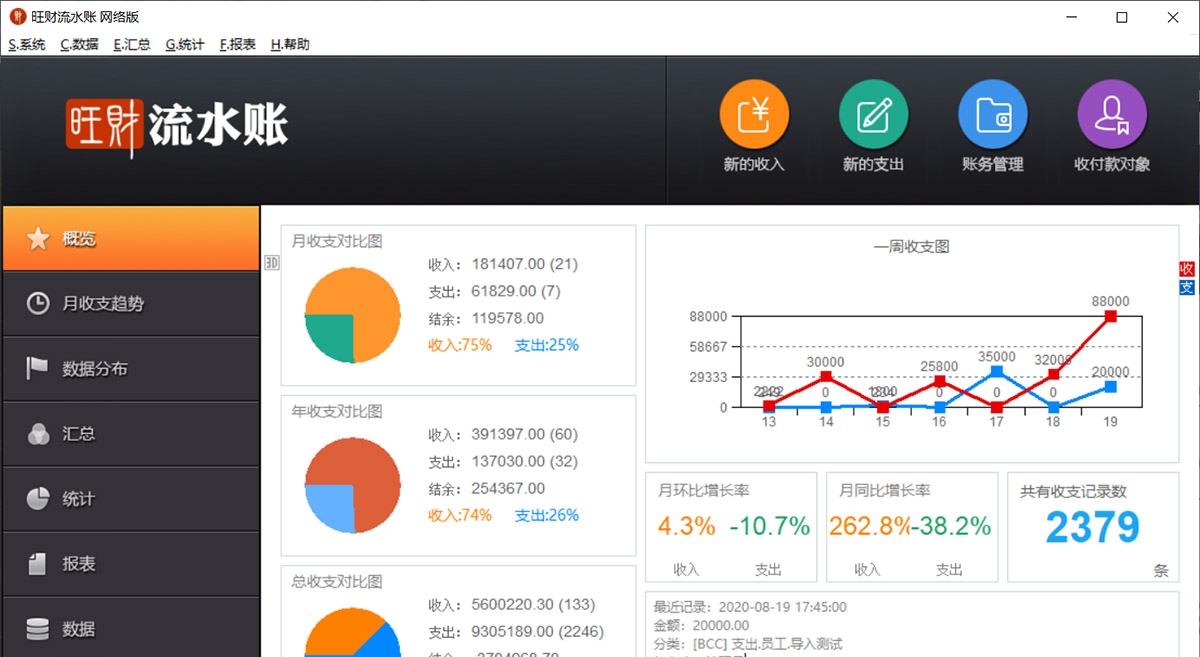Click the pie icon beside 统计
Viewport: 1200px width, 657px height.
pyautogui.click(x=38, y=499)
